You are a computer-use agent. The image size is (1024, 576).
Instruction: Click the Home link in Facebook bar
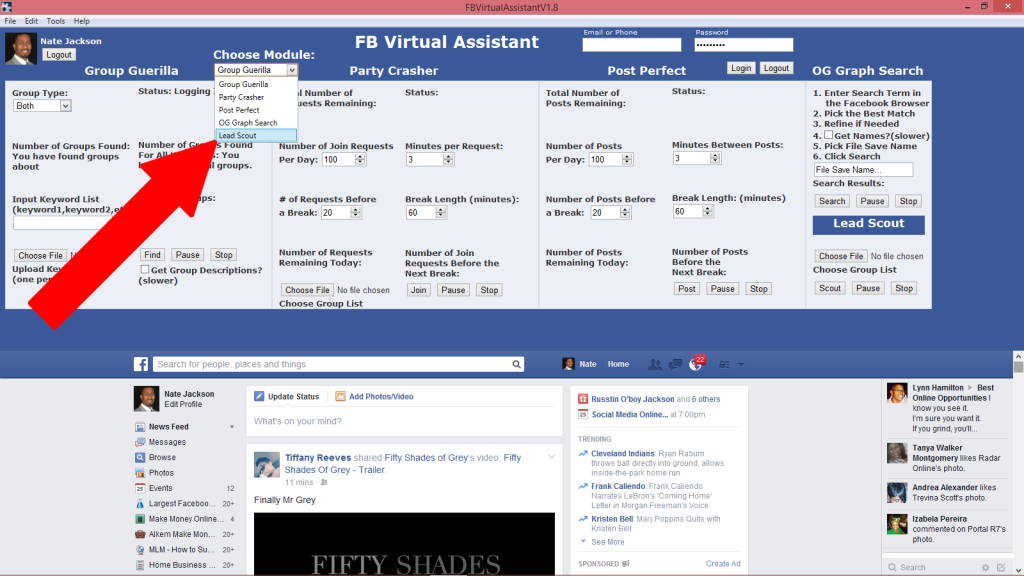tap(618, 364)
